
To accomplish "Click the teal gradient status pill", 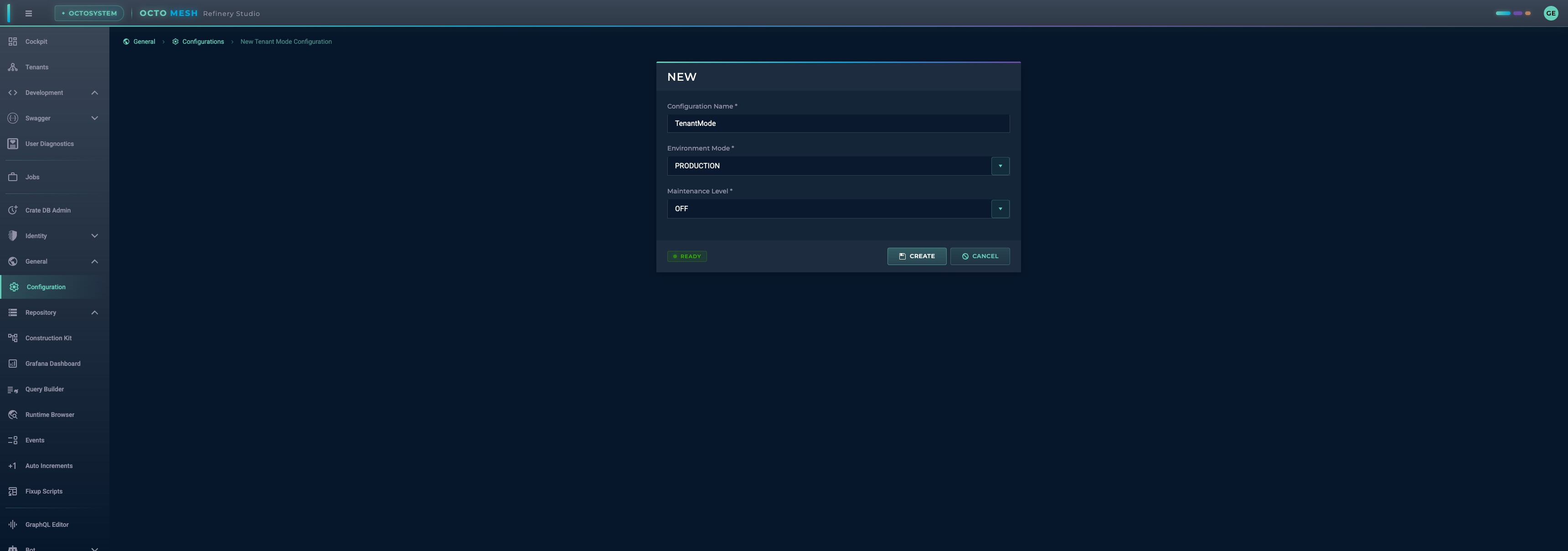I will pos(1503,13).
